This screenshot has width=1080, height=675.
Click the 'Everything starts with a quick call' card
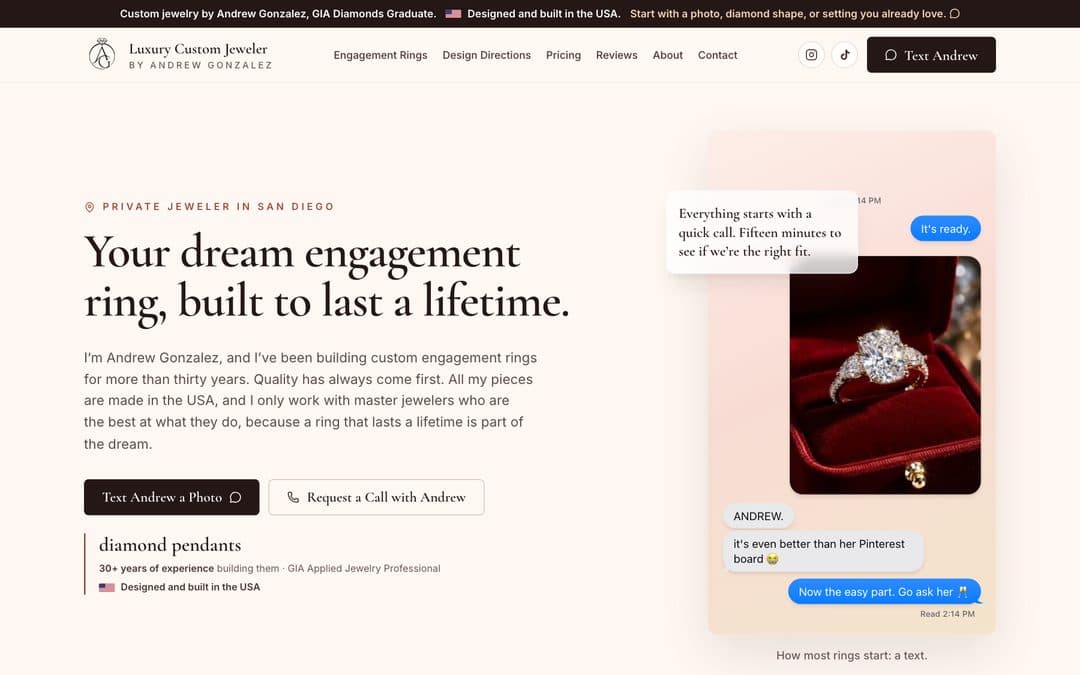click(x=762, y=232)
